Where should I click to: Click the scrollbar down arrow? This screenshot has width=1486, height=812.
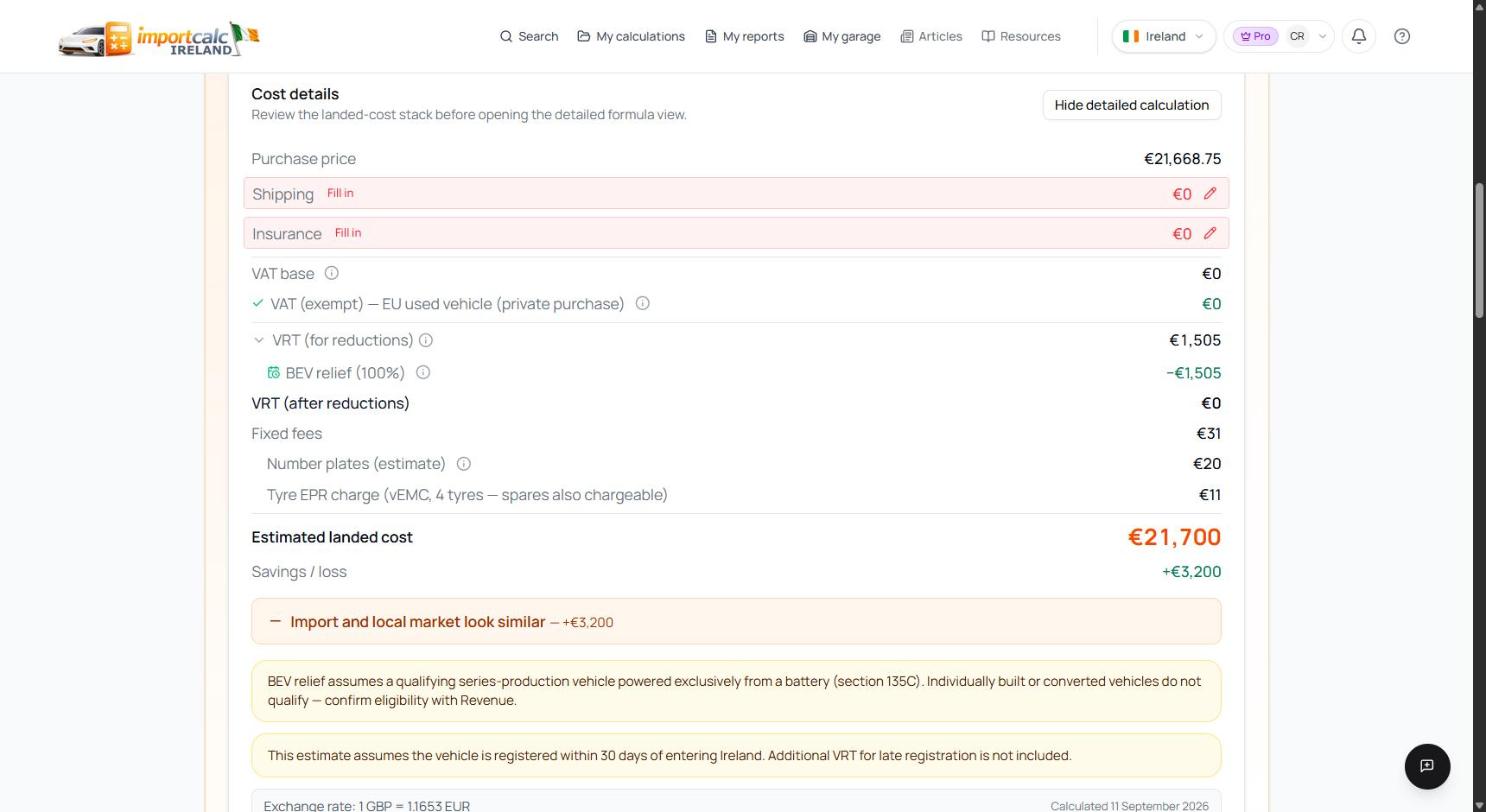click(1479, 805)
